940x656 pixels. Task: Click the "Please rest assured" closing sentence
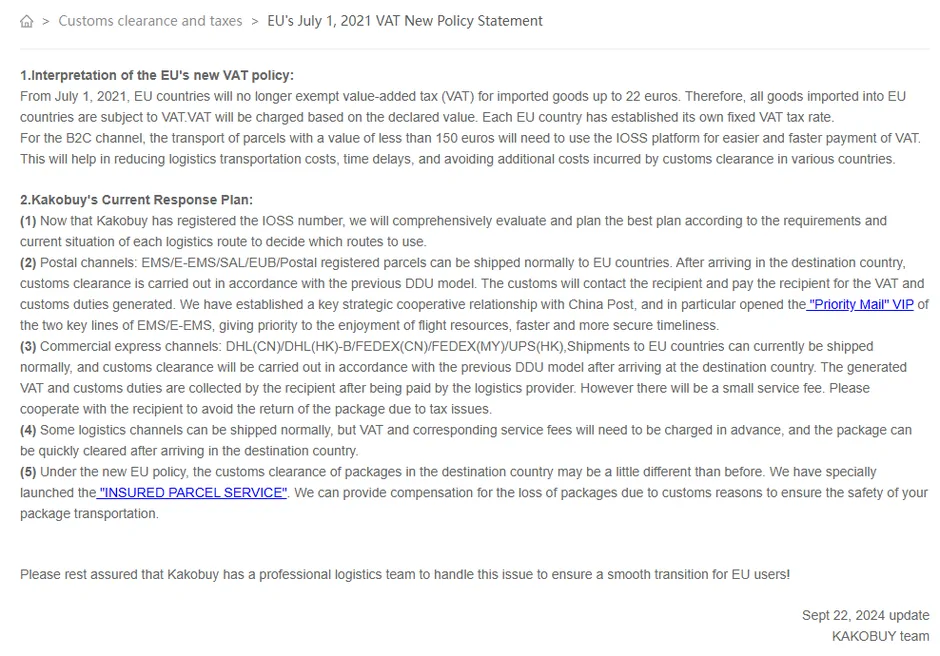[405, 574]
